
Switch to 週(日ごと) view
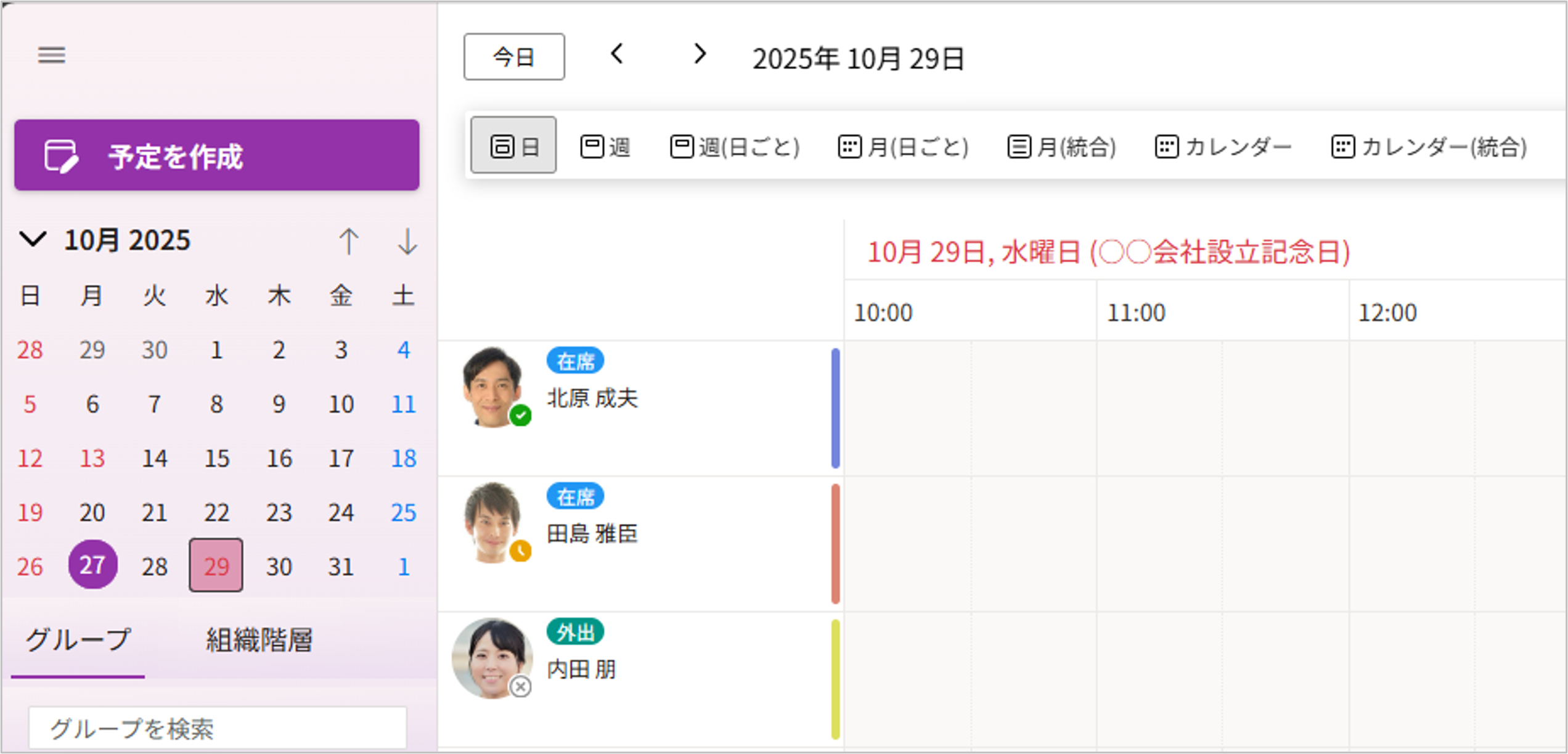tap(735, 147)
